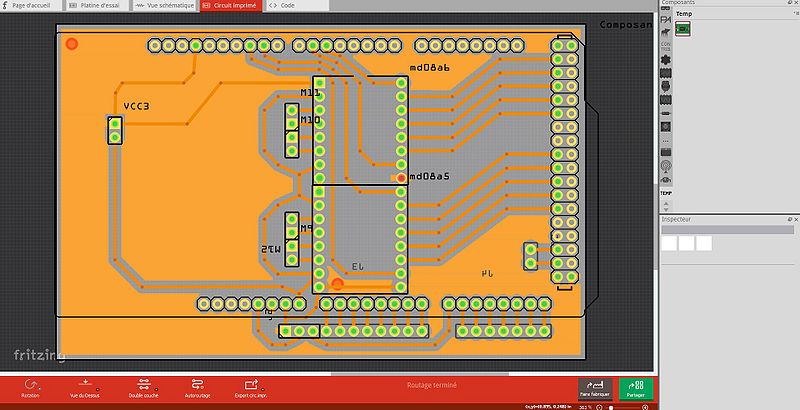Viewport: 800px width, 410px height.
Task: Select the TEMP parts bin icon
Action: click(665, 192)
